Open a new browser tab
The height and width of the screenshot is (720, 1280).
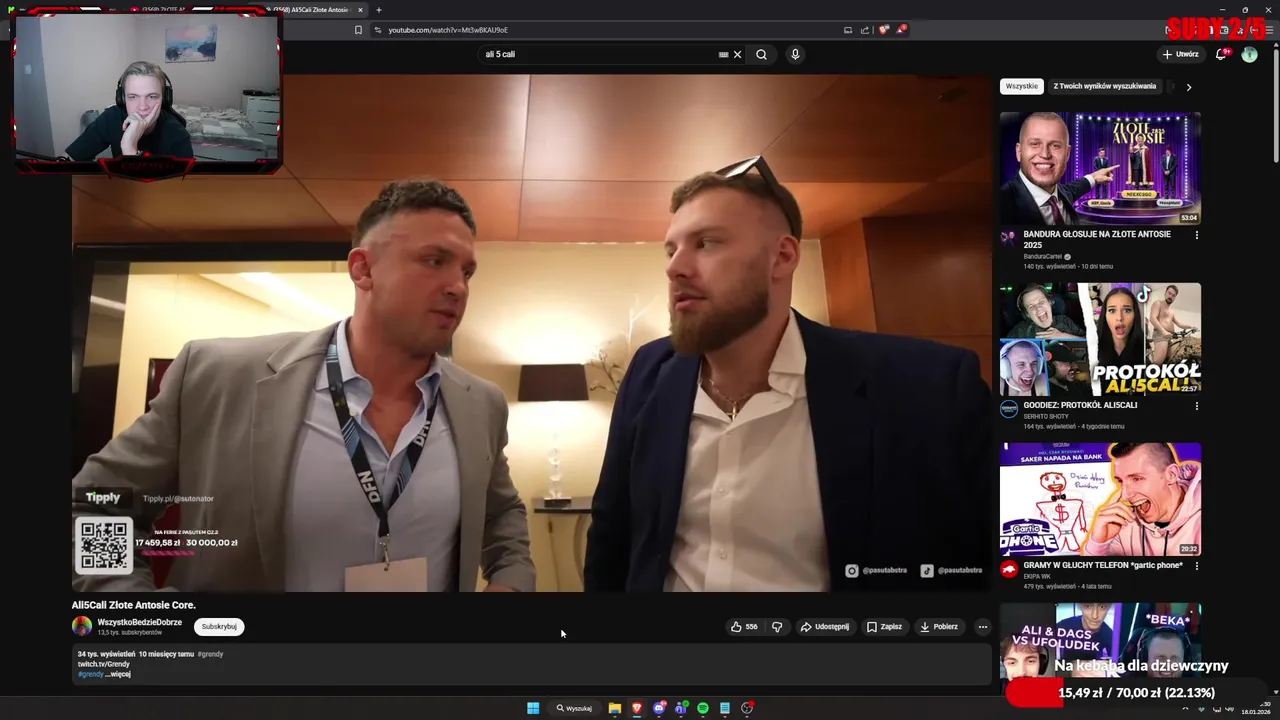pyautogui.click(x=378, y=10)
